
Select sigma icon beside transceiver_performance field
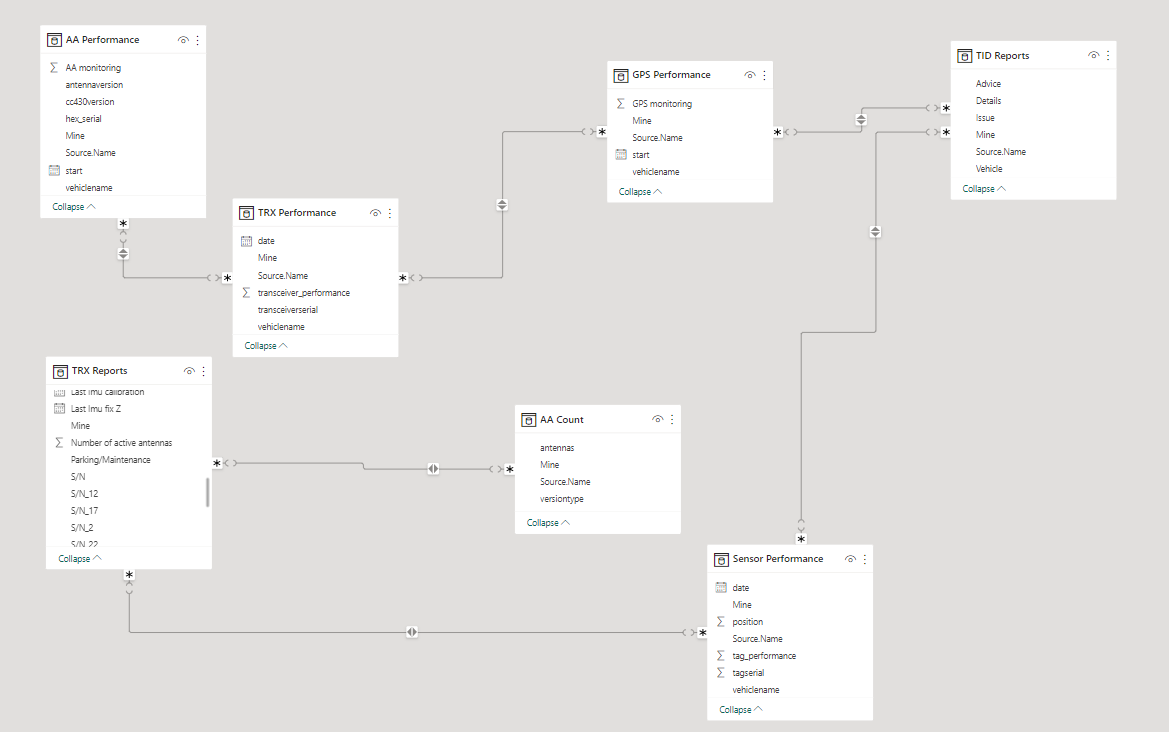(x=246, y=293)
